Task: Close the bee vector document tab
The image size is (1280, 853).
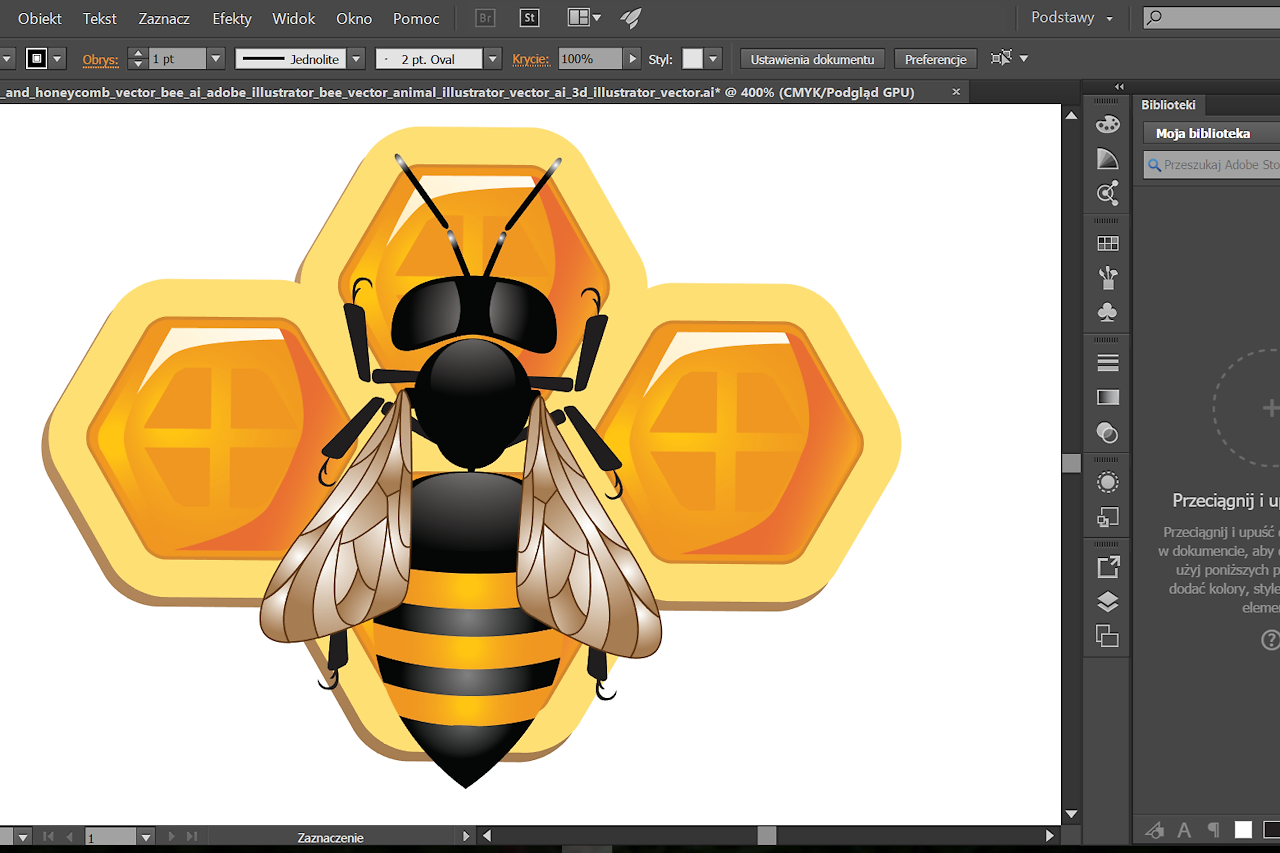Action: pos(956,92)
